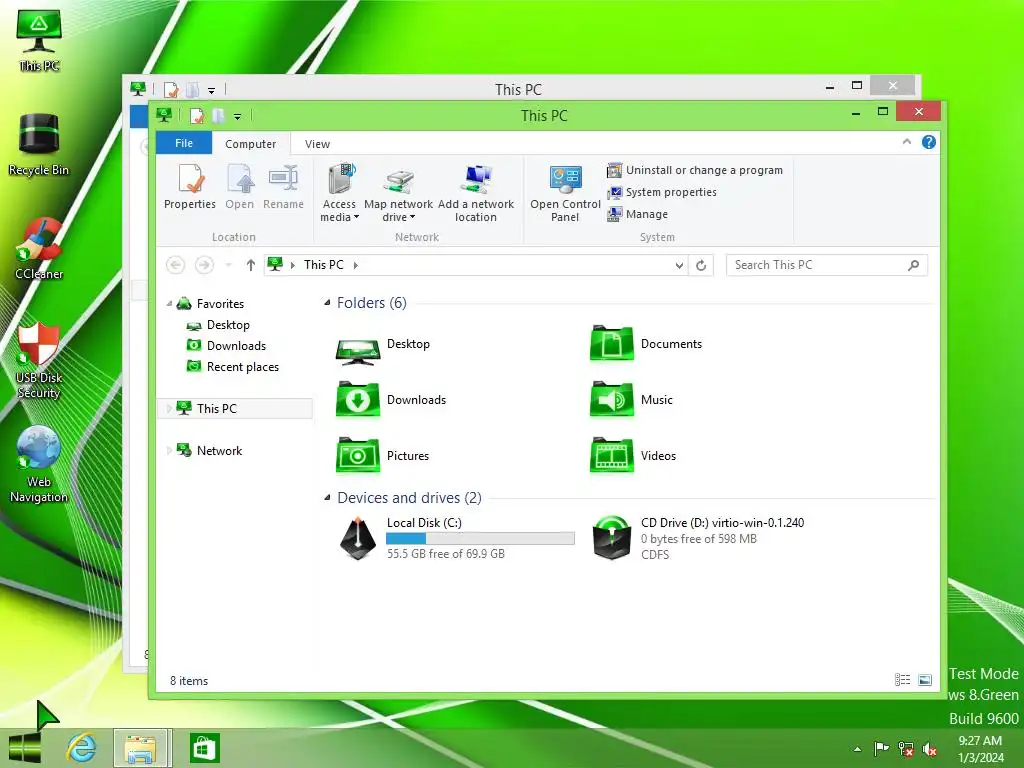Select Web Navigation desktop shortcut
This screenshot has width=1024, height=768.
coord(39,464)
